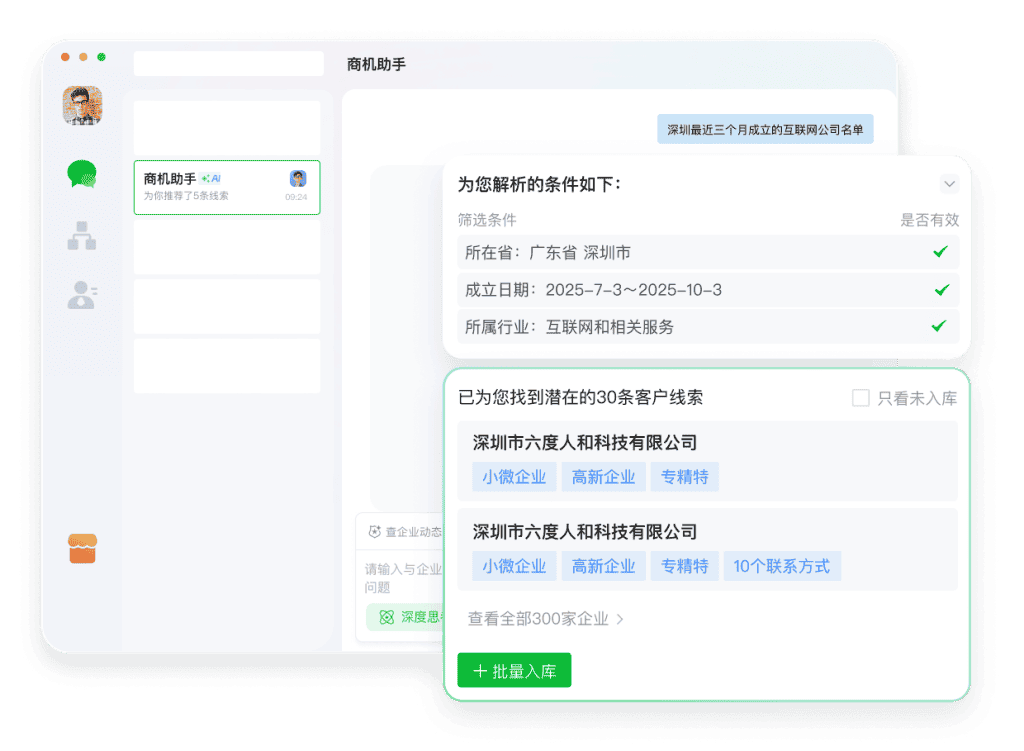Expand 查看全部300家企业 list
This screenshot has width=1024, height=751.
[546, 619]
